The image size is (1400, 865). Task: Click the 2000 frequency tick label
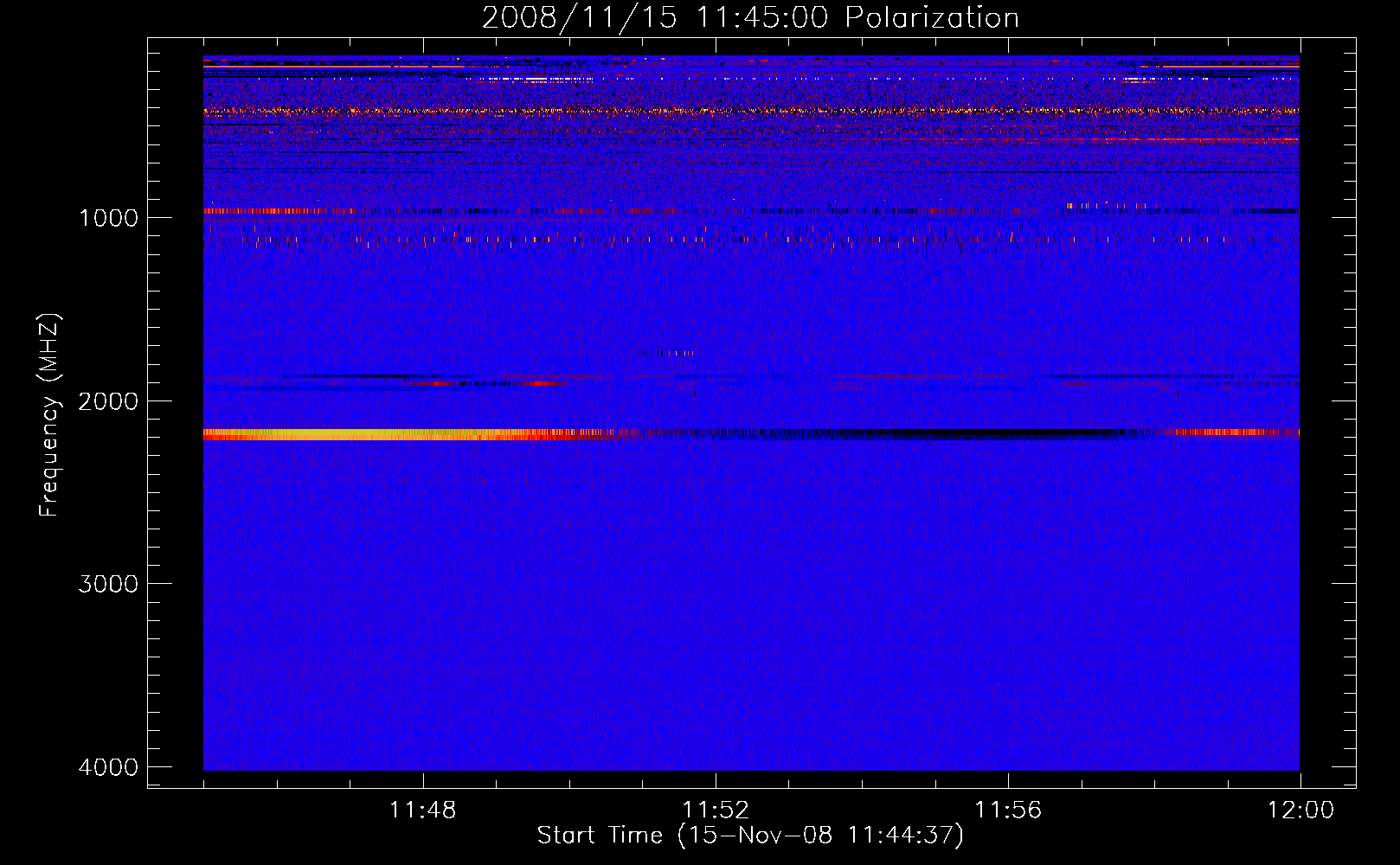108,400
